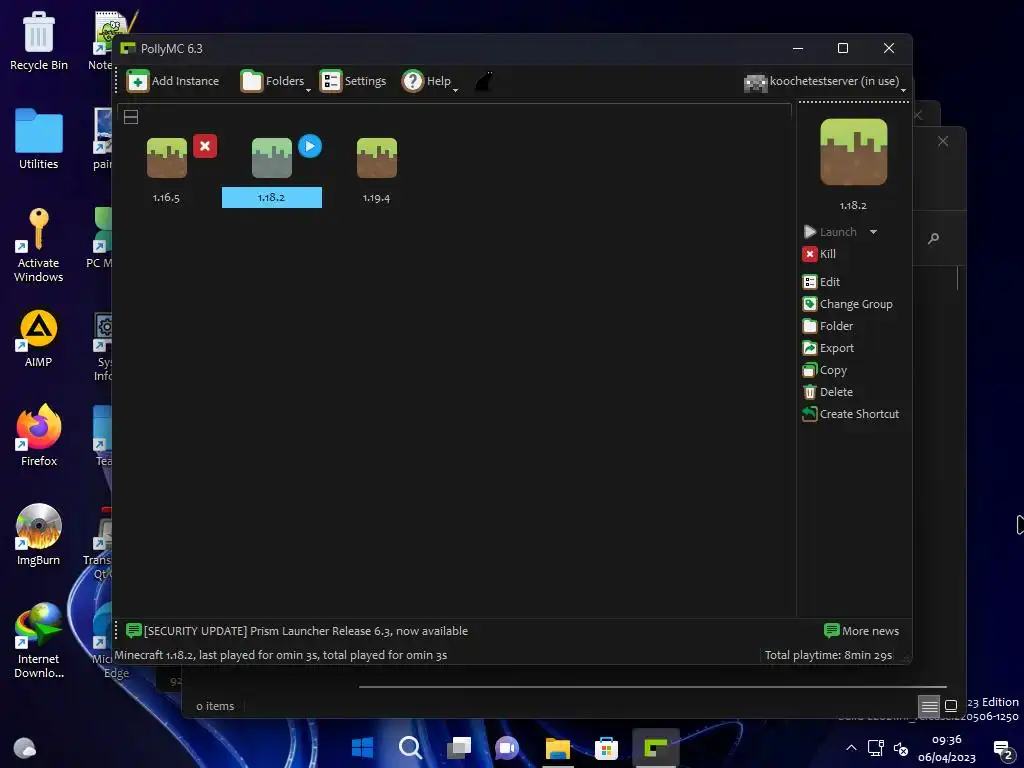Click the PollyMC title bar logo icon
This screenshot has height=768, width=1024.
(x=128, y=48)
